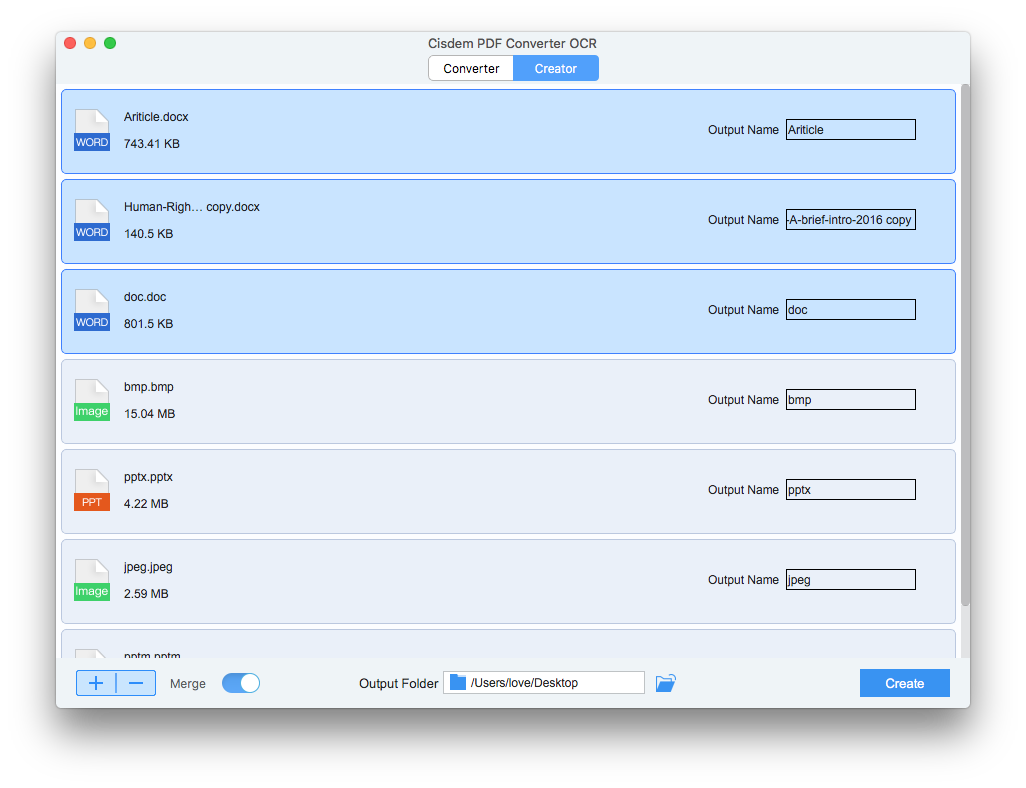Select the jpeg.jpeg file name
1026x788 pixels.
pyautogui.click(x=148, y=567)
